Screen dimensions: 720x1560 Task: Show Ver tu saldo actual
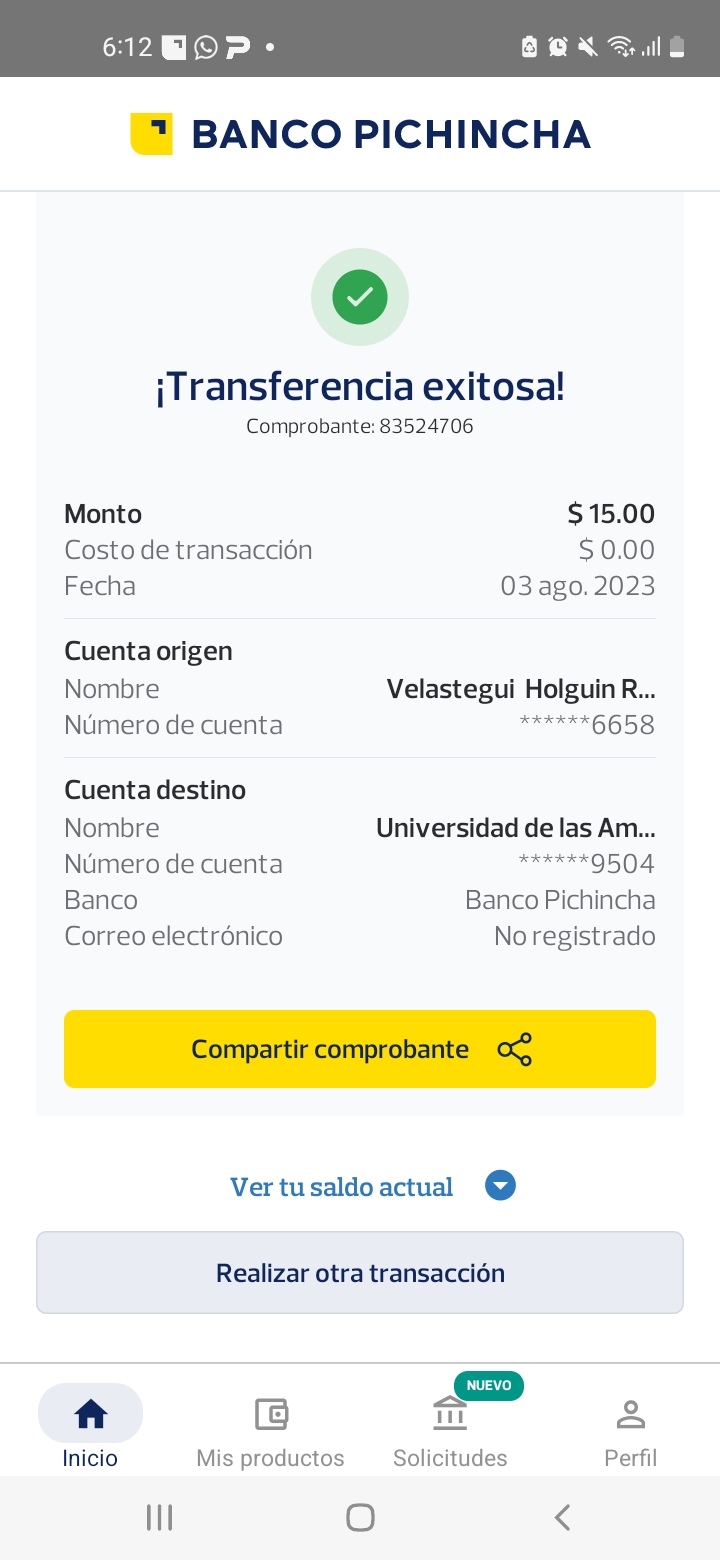pyautogui.click(x=342, y=1187)
